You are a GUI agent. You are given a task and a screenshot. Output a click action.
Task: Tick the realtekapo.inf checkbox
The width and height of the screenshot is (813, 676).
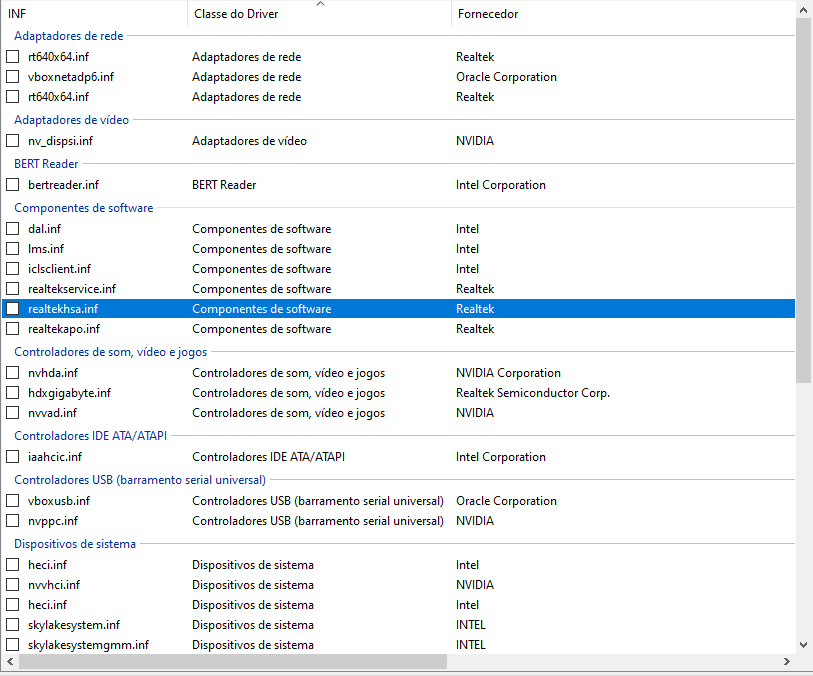point(12,329)
